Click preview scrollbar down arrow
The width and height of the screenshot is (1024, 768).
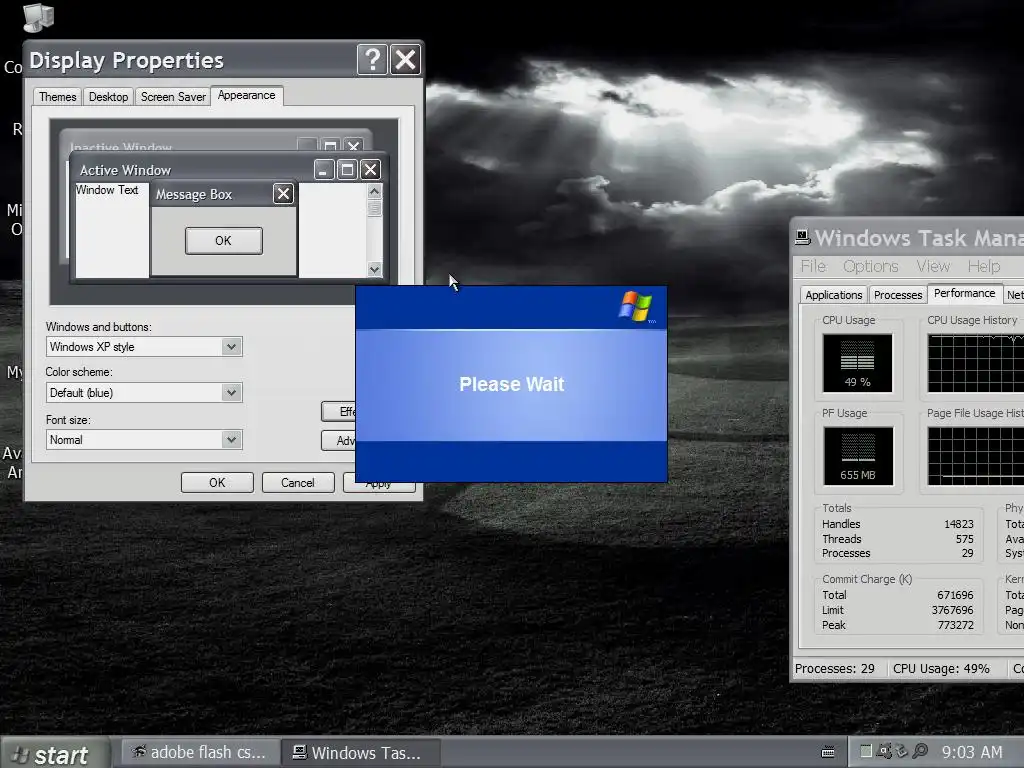(x=374, y=268)
